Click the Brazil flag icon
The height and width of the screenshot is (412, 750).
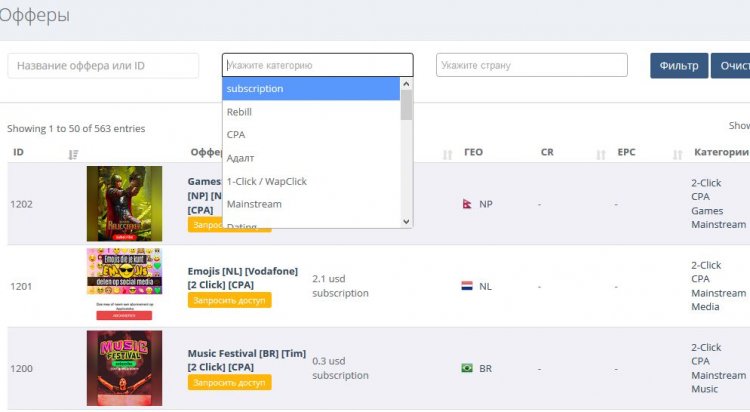[467, 367]
